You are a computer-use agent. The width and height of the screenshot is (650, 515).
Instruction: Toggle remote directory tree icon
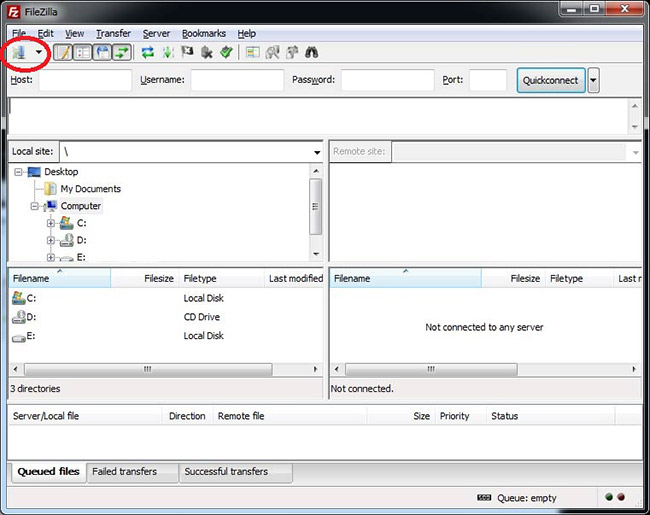tap(102, 53)
